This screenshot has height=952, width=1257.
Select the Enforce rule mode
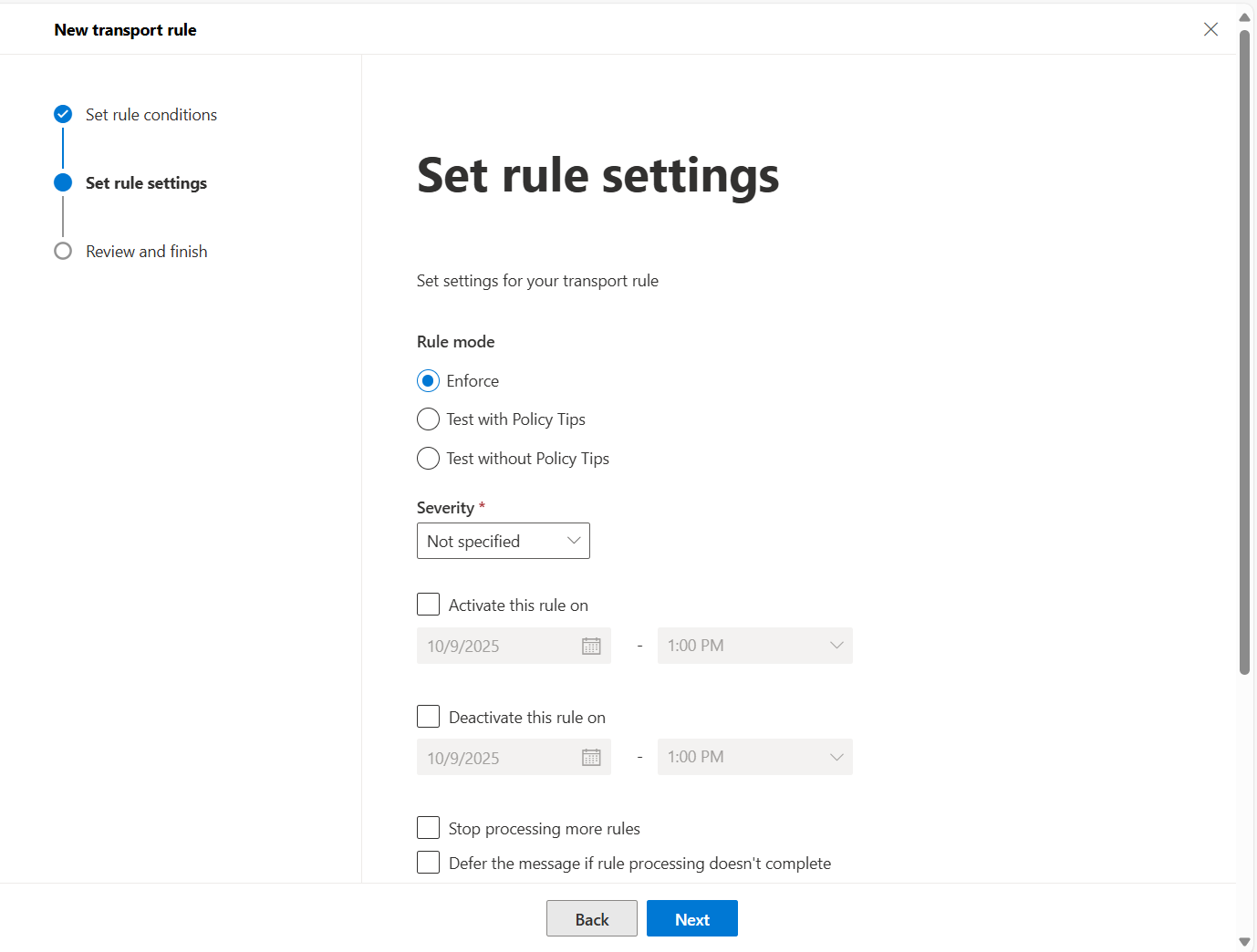(428, 381)
